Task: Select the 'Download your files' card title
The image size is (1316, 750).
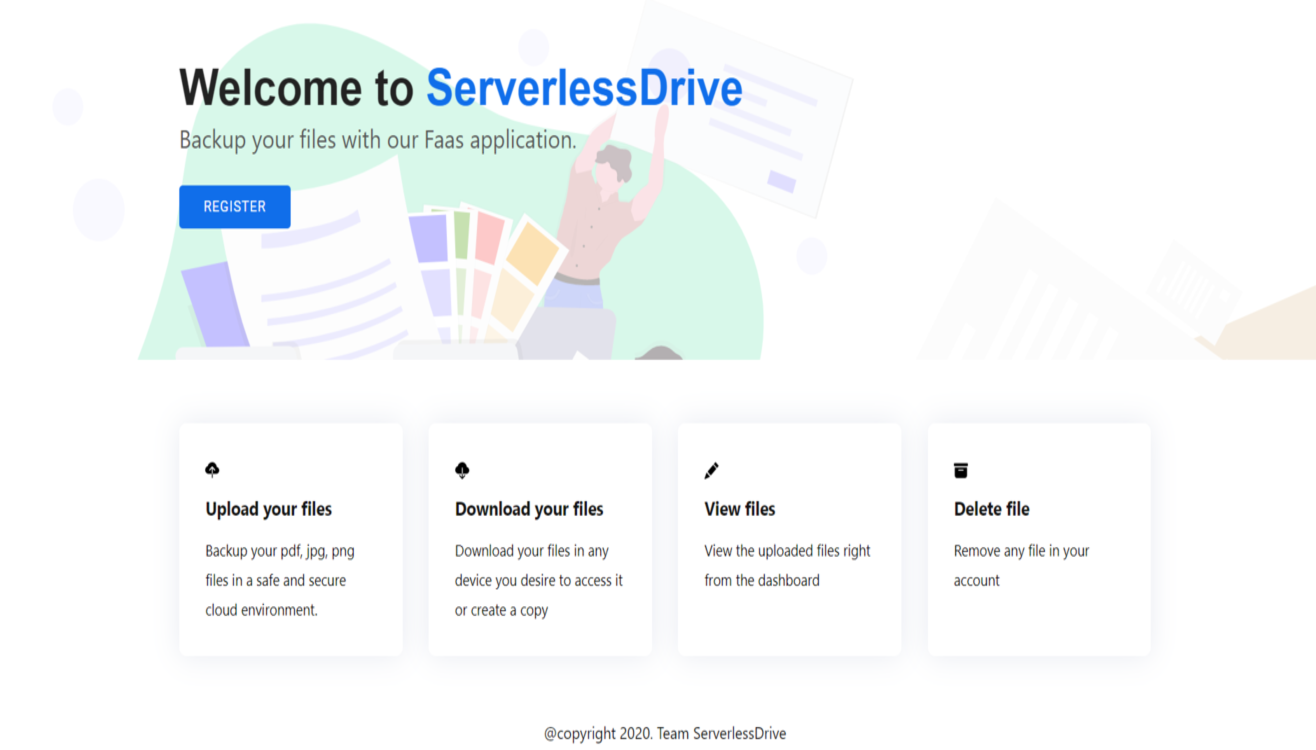Action: (529, 509)
